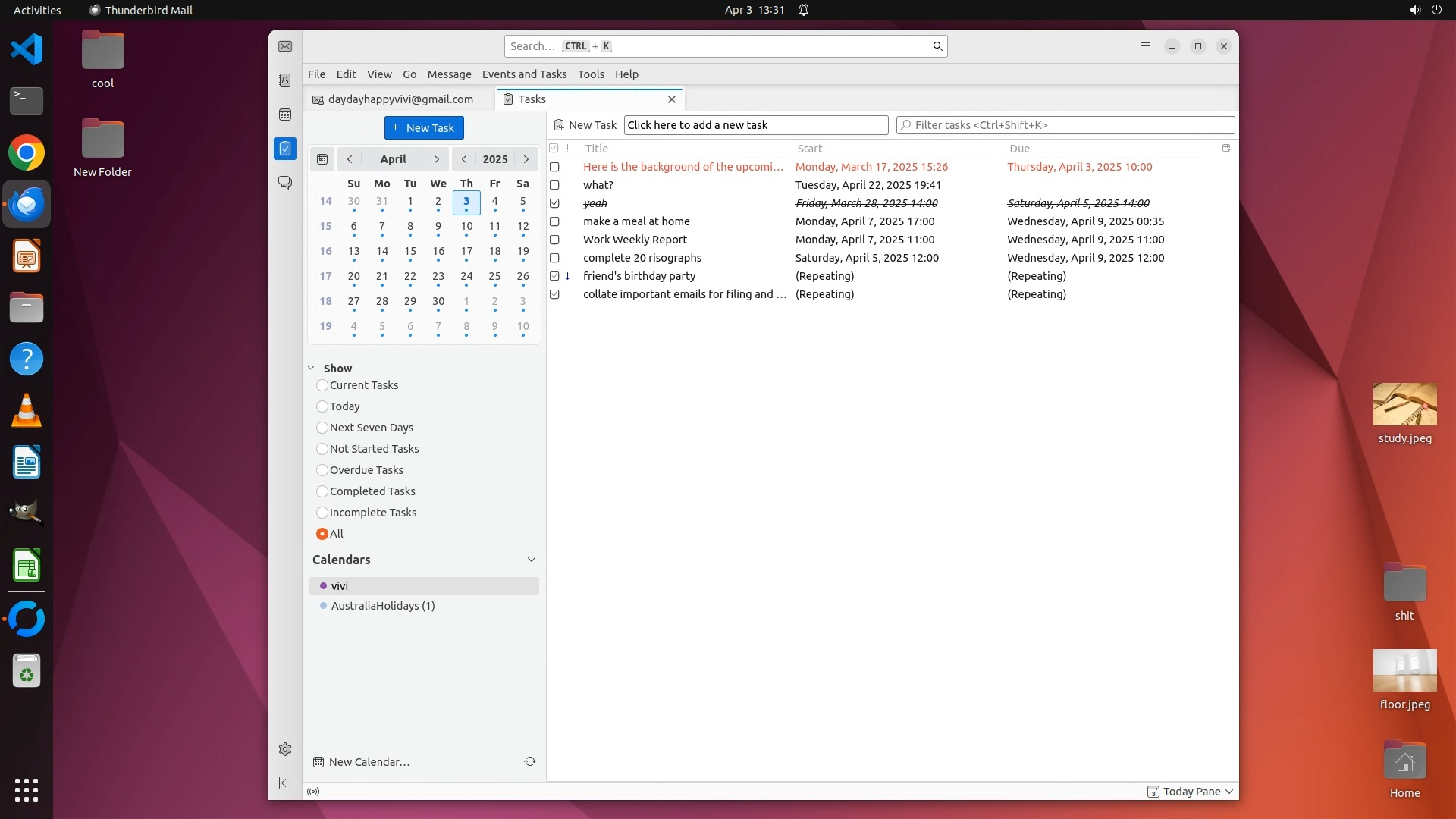The height and width of the screenshot is (819, 1456).
Task: Open Thunderbird hamburger app menu
Action: tap(1146, 46)
